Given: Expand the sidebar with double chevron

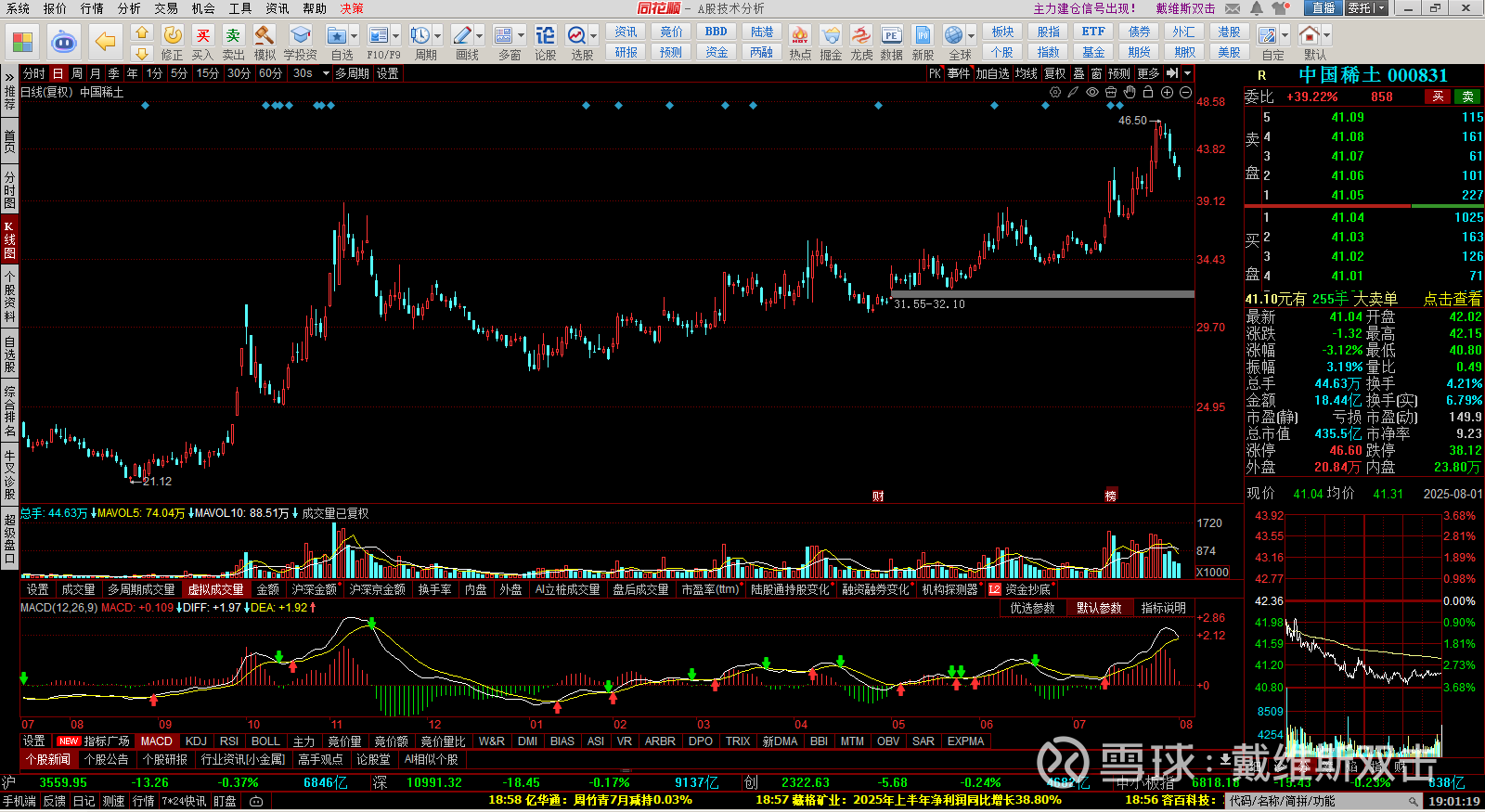Looking at the screenshot, I should point(9,76).
